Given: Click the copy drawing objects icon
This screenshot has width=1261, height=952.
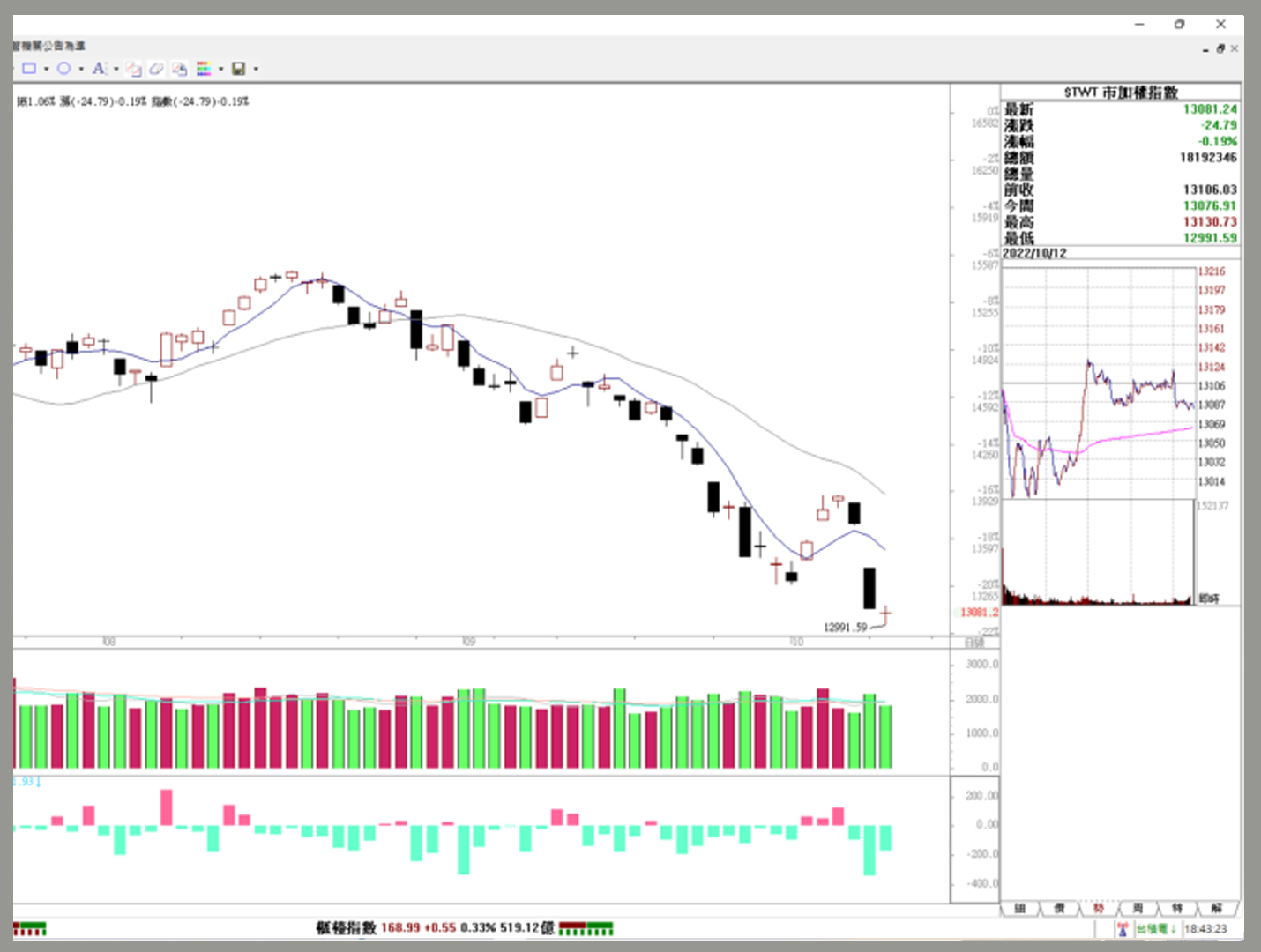Looking at the screenshot, I should tap(133, 69).
